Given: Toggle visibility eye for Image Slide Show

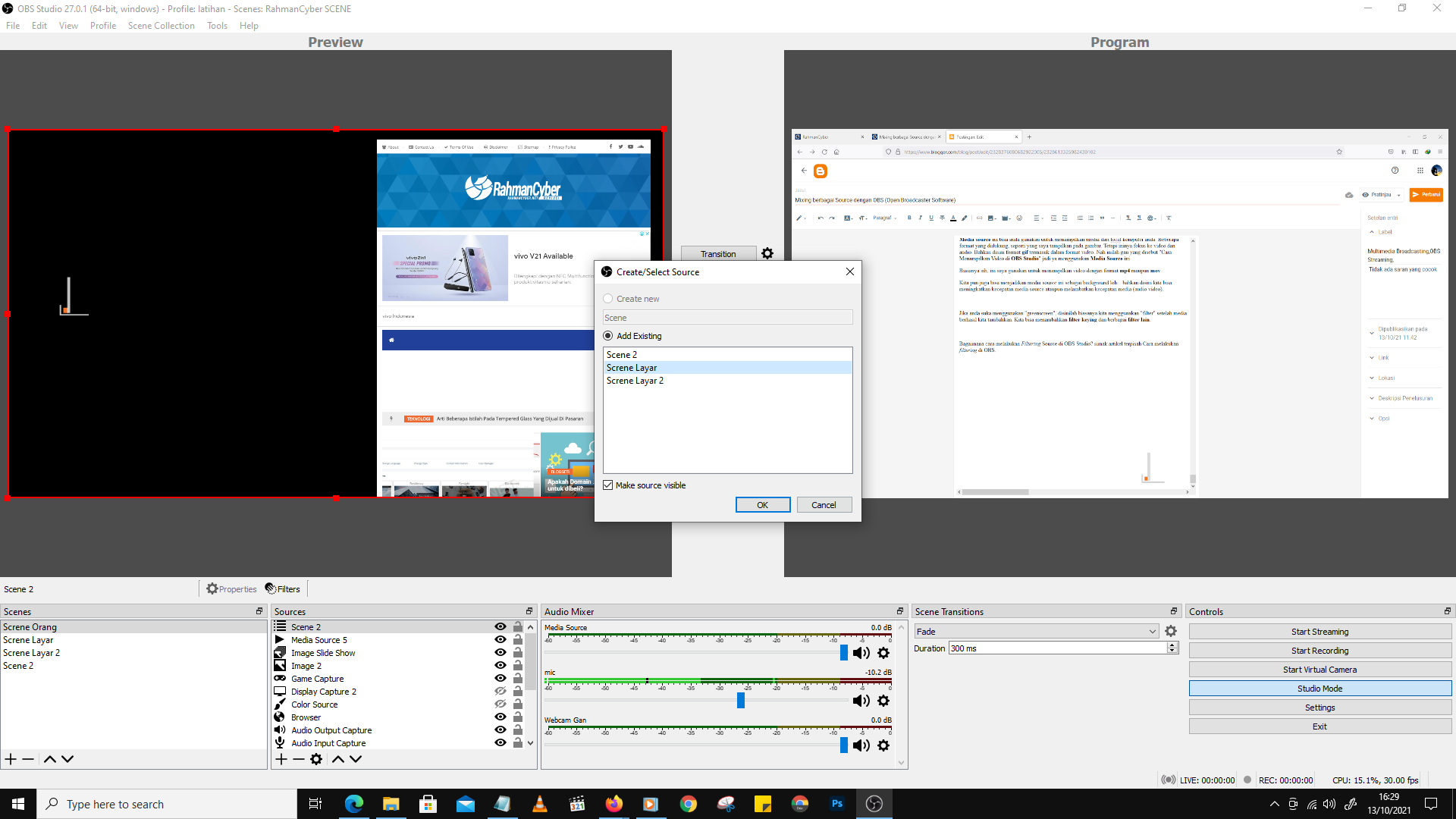Looking at the screenshot, I should click(x=500, y=652).
